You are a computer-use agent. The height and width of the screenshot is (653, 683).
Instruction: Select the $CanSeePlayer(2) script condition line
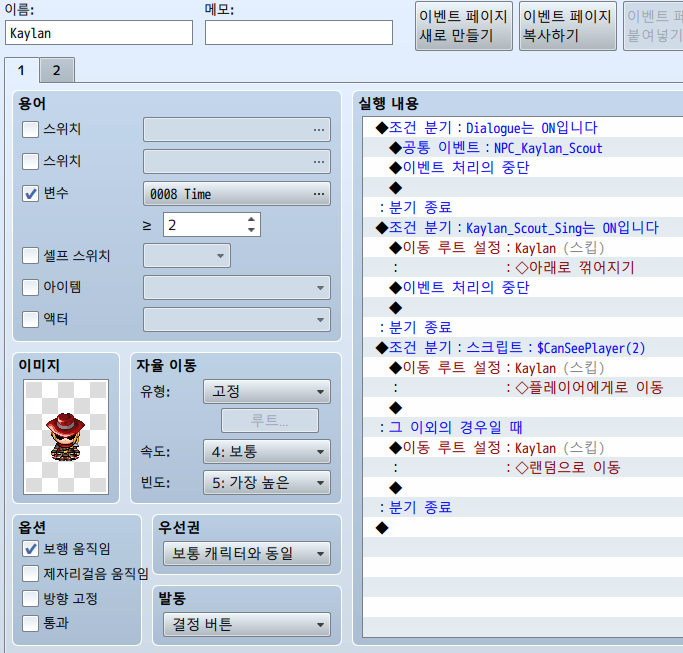(523, 348)
